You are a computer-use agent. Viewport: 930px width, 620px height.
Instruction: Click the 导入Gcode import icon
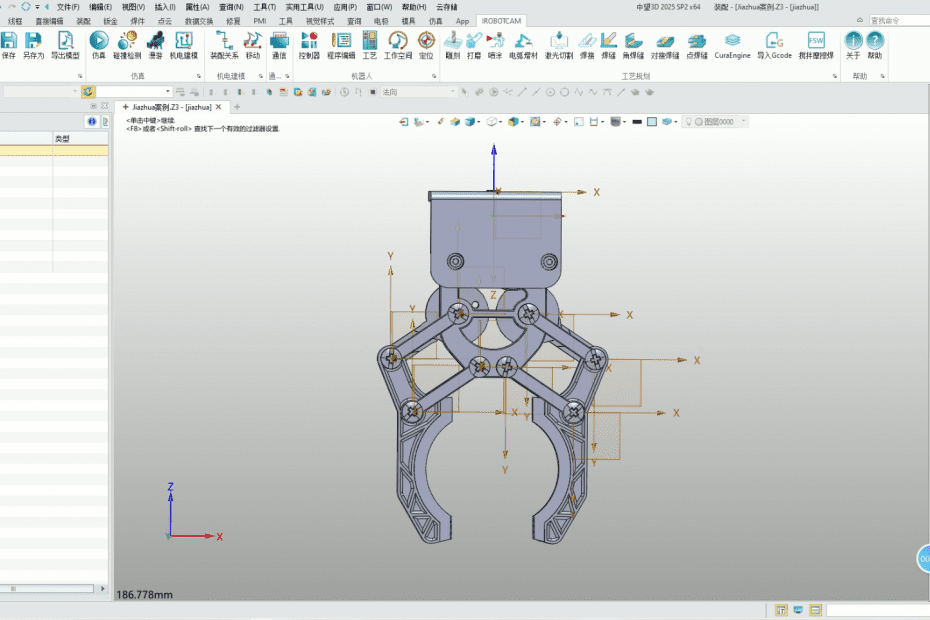tap(774, 42)
